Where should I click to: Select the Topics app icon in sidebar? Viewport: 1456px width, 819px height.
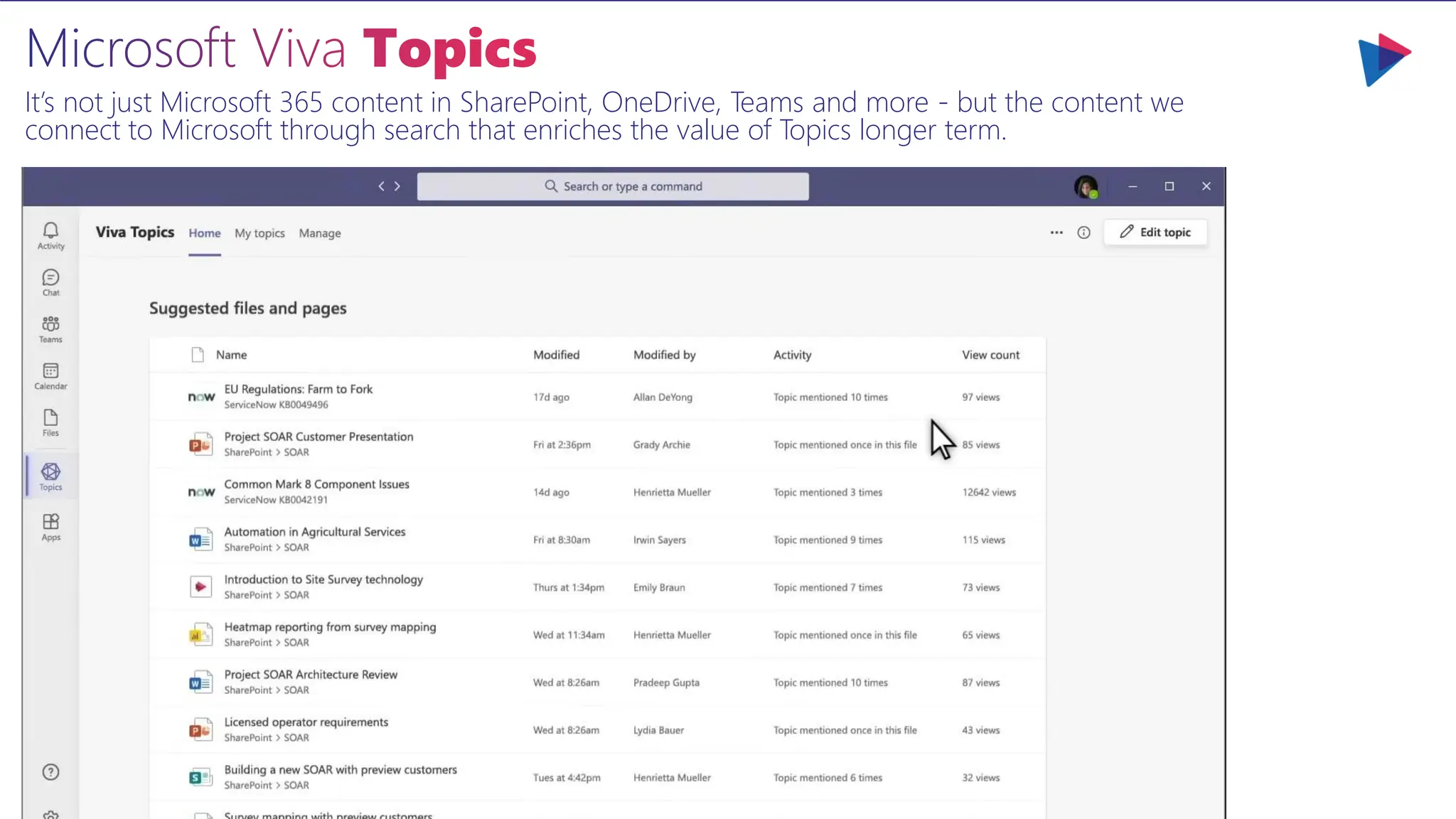point(50,476)
